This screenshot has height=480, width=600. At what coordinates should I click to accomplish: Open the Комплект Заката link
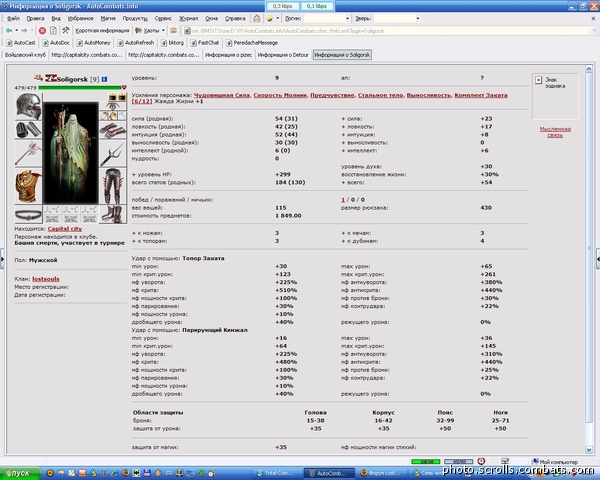[x=481, y=95]
